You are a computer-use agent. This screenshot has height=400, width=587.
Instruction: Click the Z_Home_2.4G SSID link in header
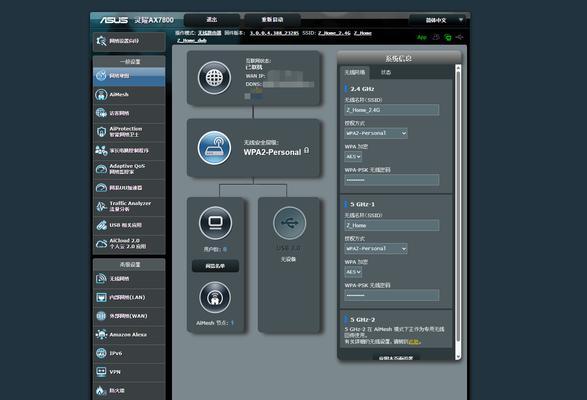tap(334, 33)
